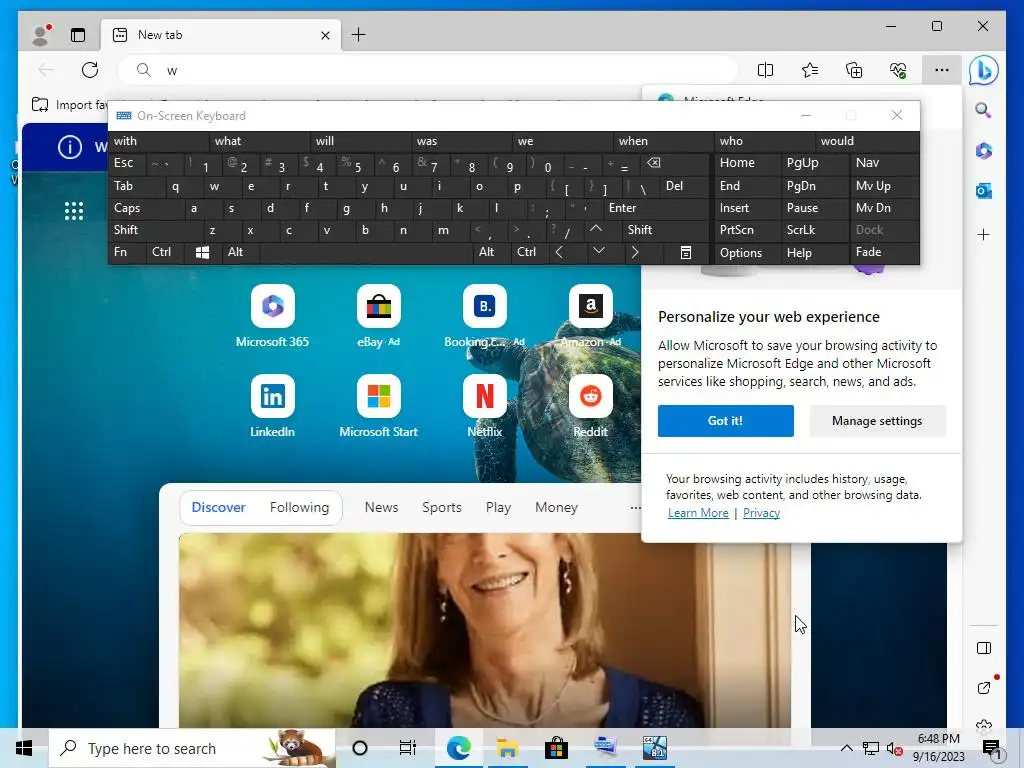This screenshot has width=1024, height=768.
Task: Open the Money feed tab
Action: coord(556,507)
